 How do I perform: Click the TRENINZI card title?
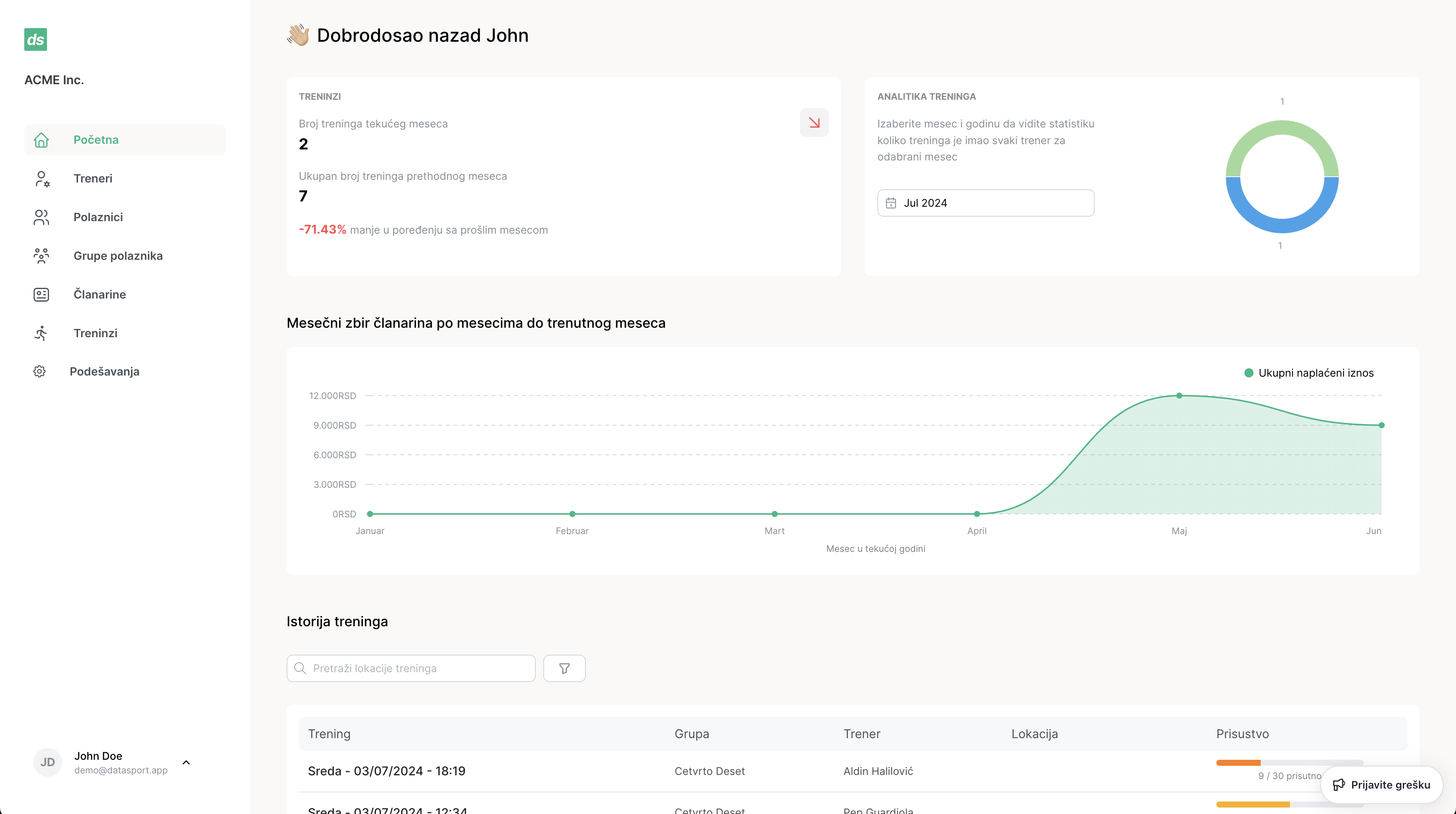(320, 97)
